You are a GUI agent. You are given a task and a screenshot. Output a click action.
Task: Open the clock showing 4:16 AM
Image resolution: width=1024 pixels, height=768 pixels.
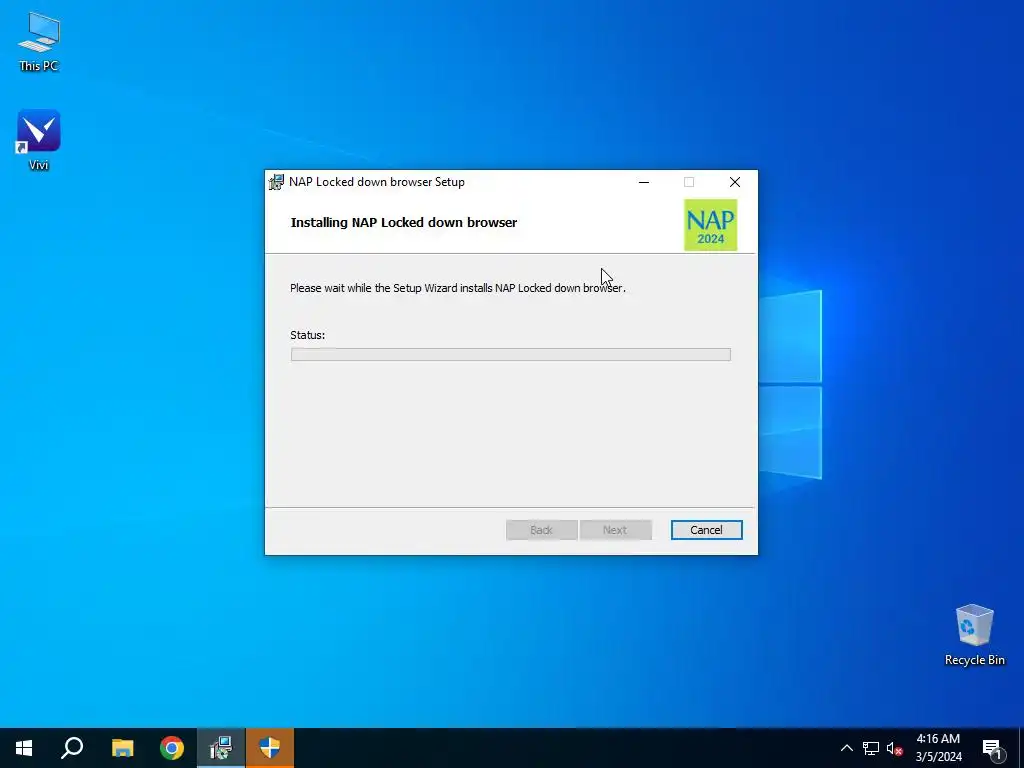938,748
